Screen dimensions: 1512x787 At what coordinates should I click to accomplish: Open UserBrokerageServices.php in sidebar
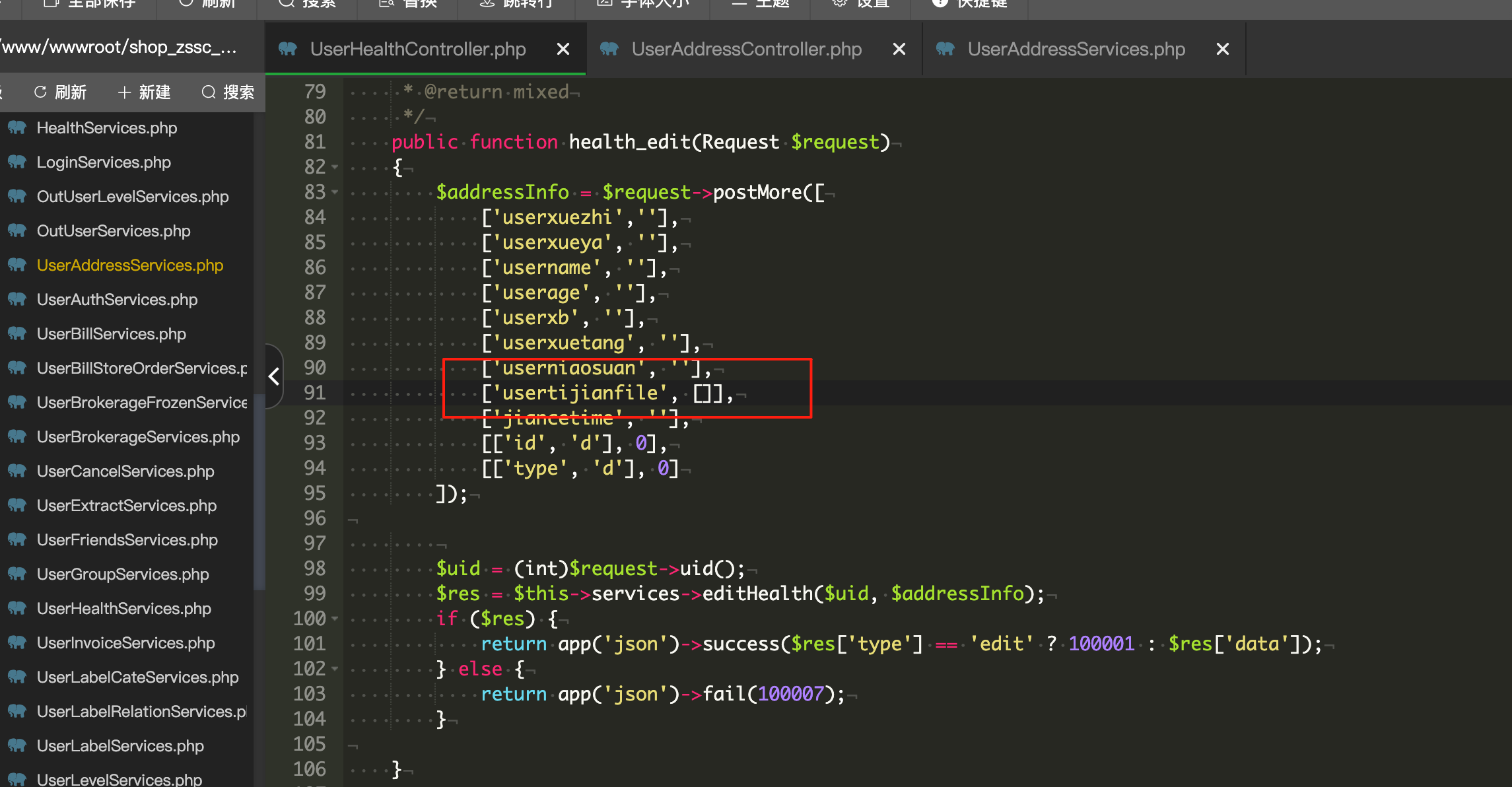coord(138,436)
